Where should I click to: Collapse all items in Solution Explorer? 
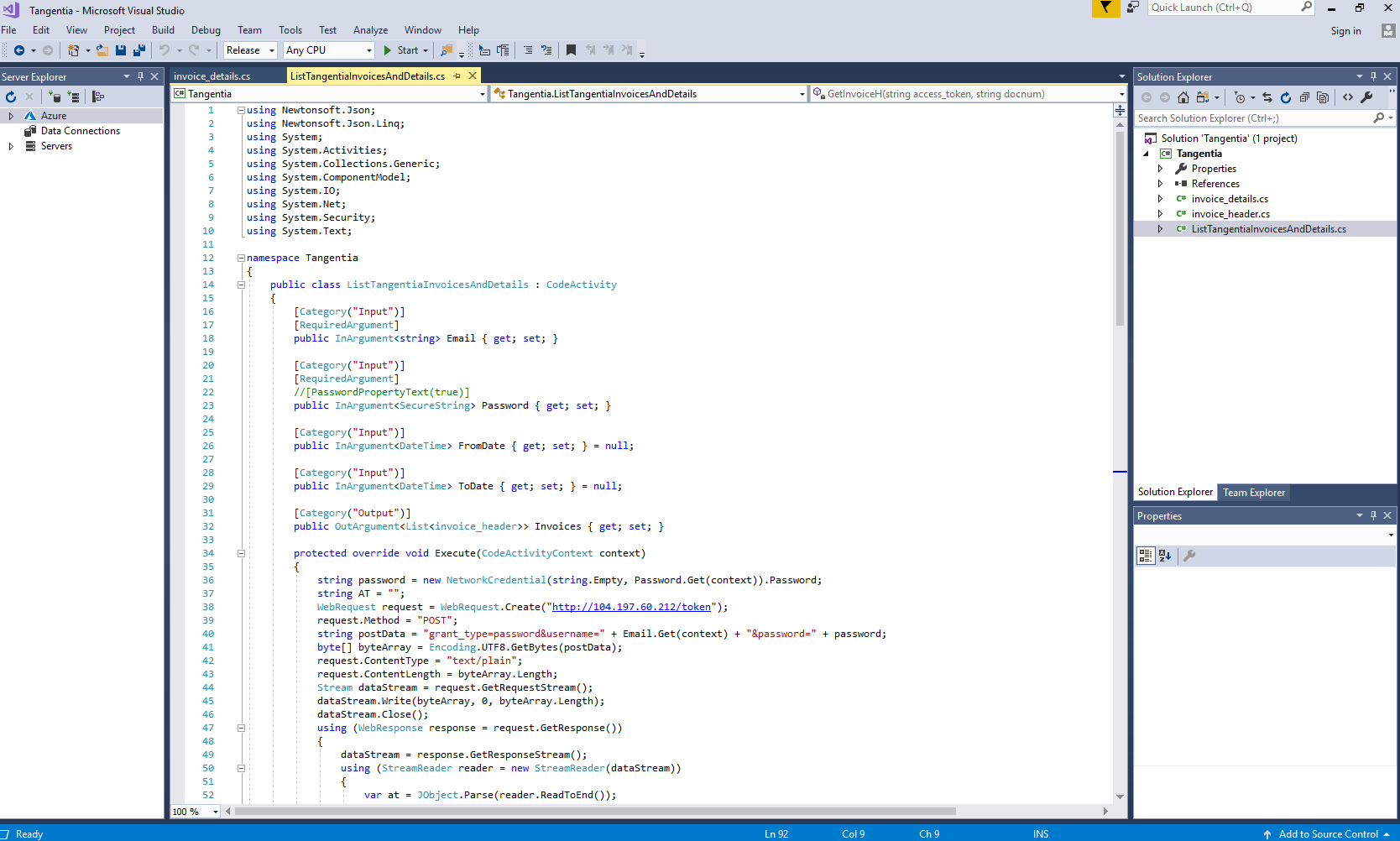click(1304, 97)
